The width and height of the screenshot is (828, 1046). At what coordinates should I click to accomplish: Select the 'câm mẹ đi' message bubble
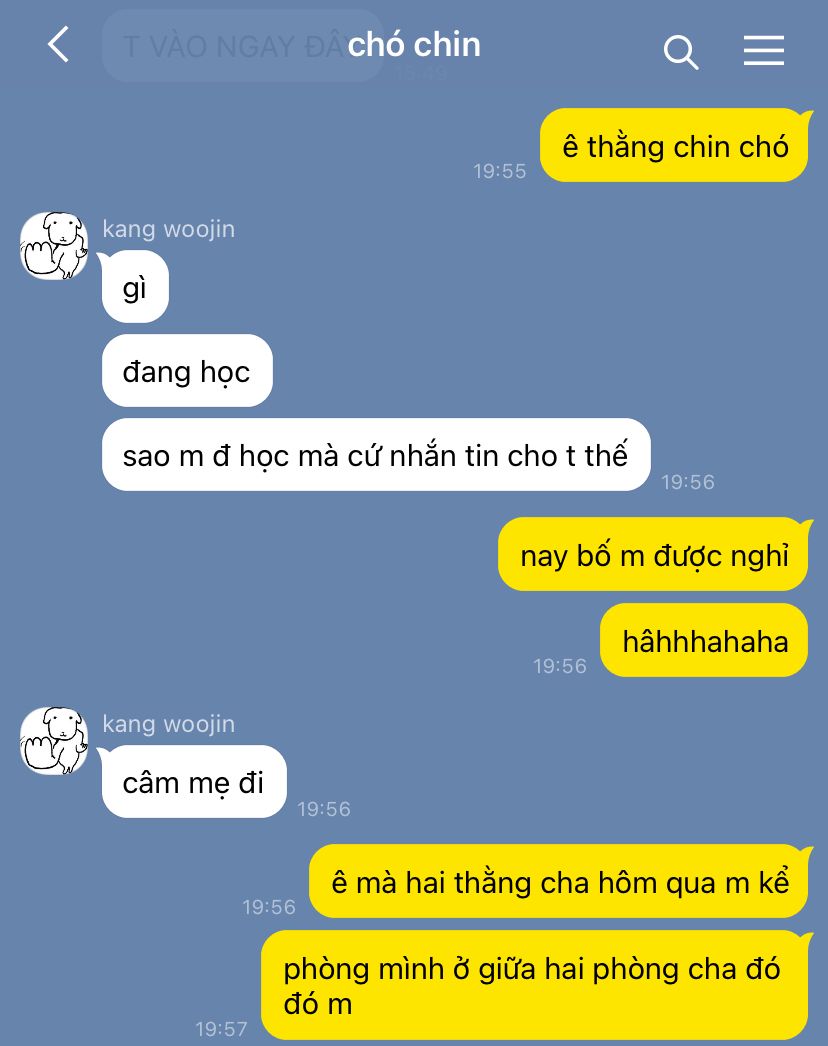click(x=193, y=782)
